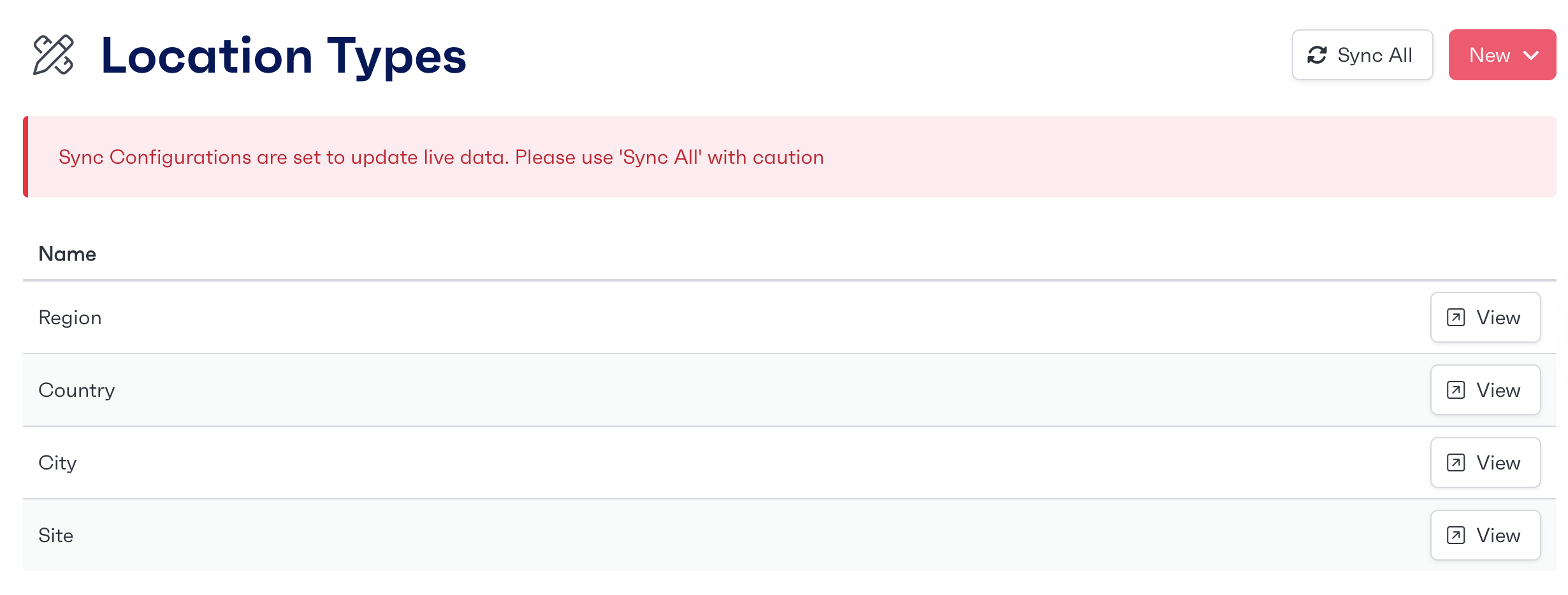Click the chevron arrow on the New button
The width and height of the screenshot is (1568, 595).
click(x=1531, y=55)
